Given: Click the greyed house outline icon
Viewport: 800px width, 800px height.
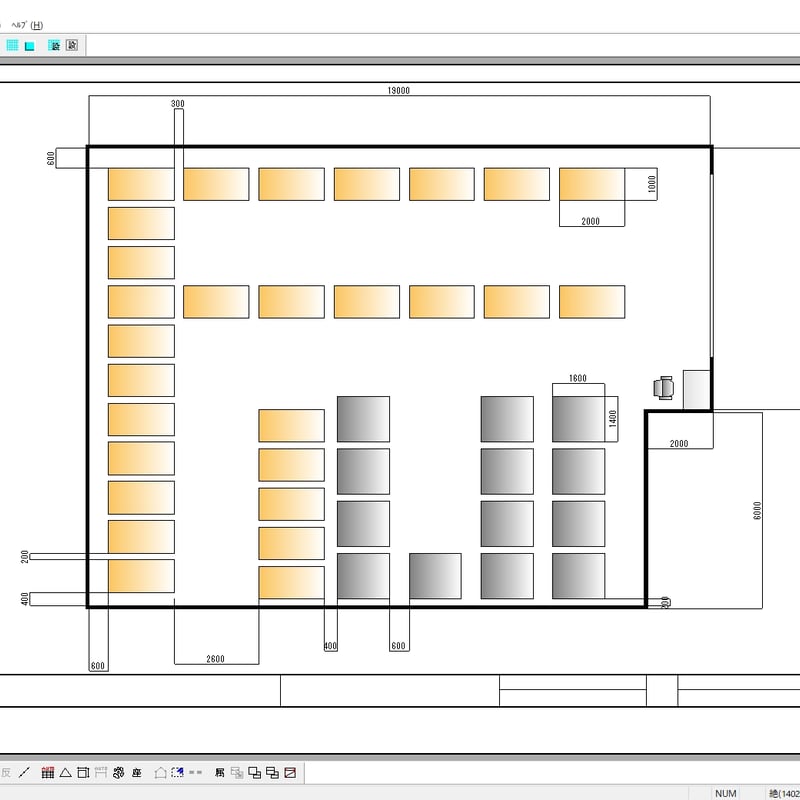Looking at the screenshot, I should [x=160, y=772].
